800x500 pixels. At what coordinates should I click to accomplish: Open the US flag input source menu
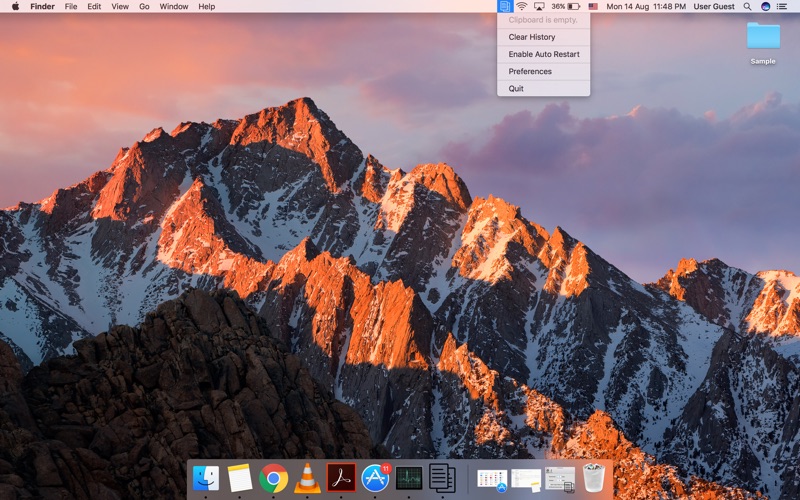pyautogui.click(x=593, y=6)
